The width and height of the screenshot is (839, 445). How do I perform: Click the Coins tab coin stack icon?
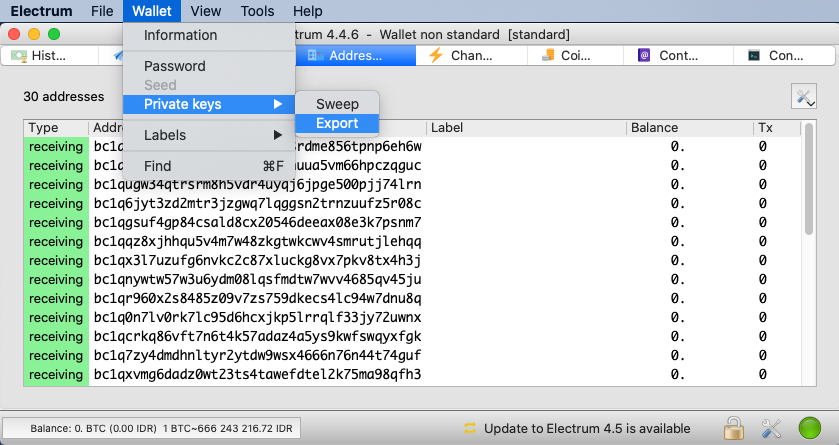point(547,55)
